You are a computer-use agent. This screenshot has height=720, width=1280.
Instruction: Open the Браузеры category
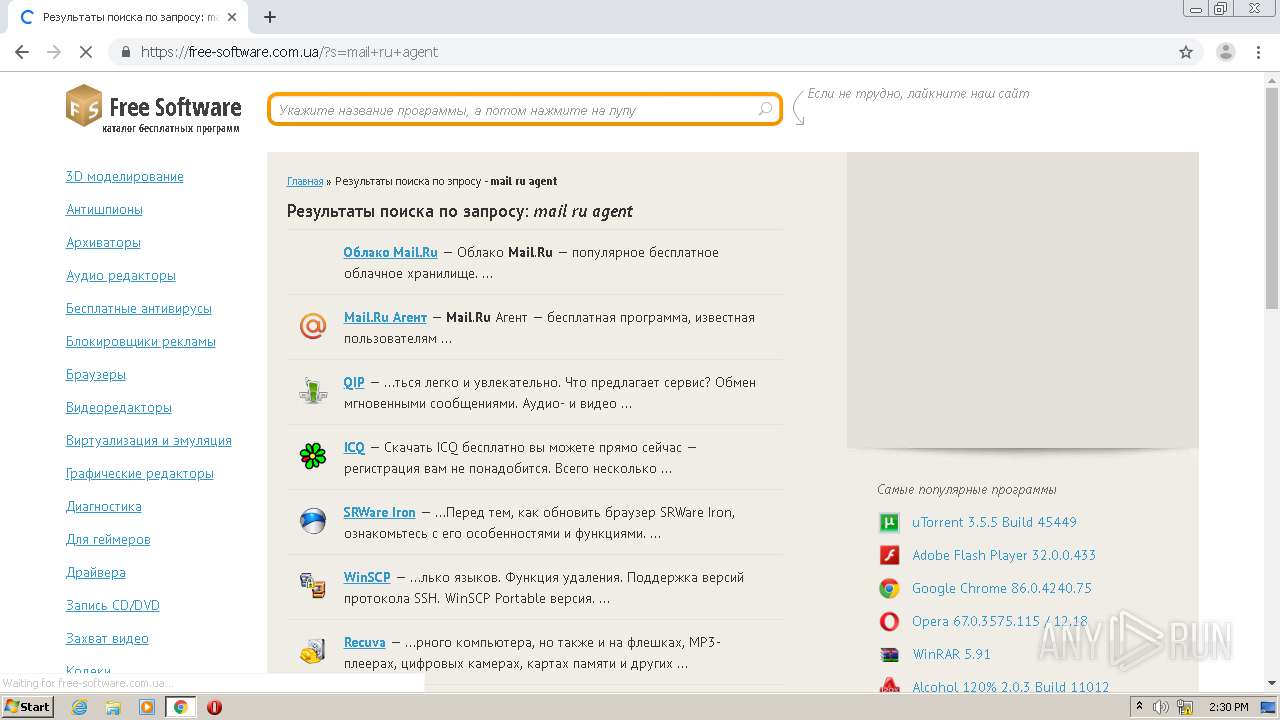[96, 374]
